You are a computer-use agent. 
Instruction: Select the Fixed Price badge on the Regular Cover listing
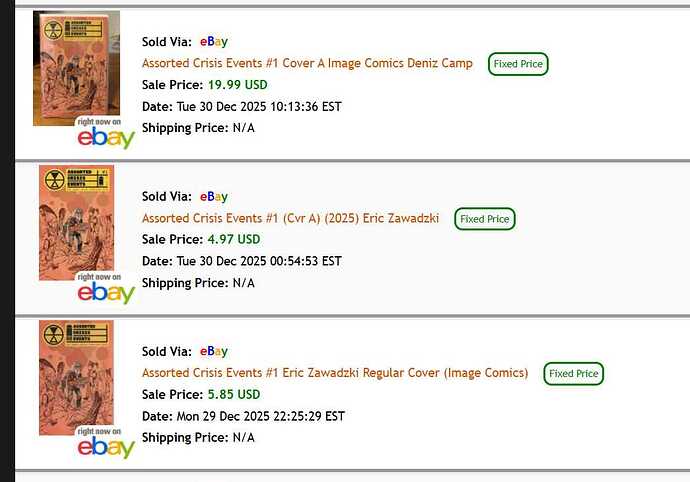coord(574,374)
